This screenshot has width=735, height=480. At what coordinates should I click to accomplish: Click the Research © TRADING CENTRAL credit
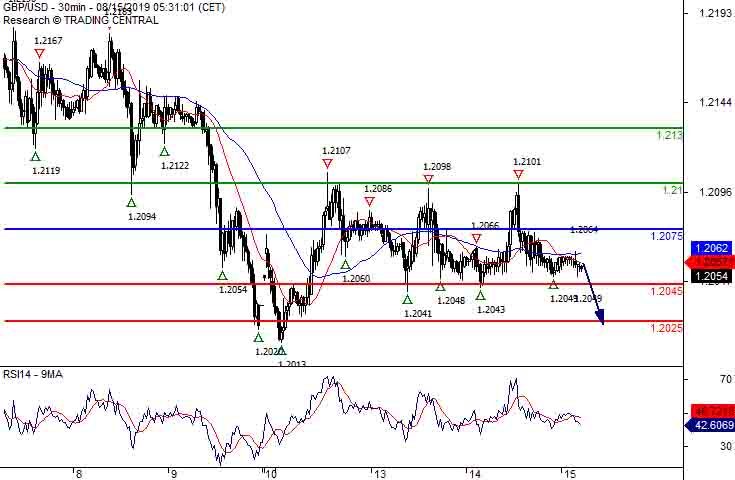click(81, 20)
